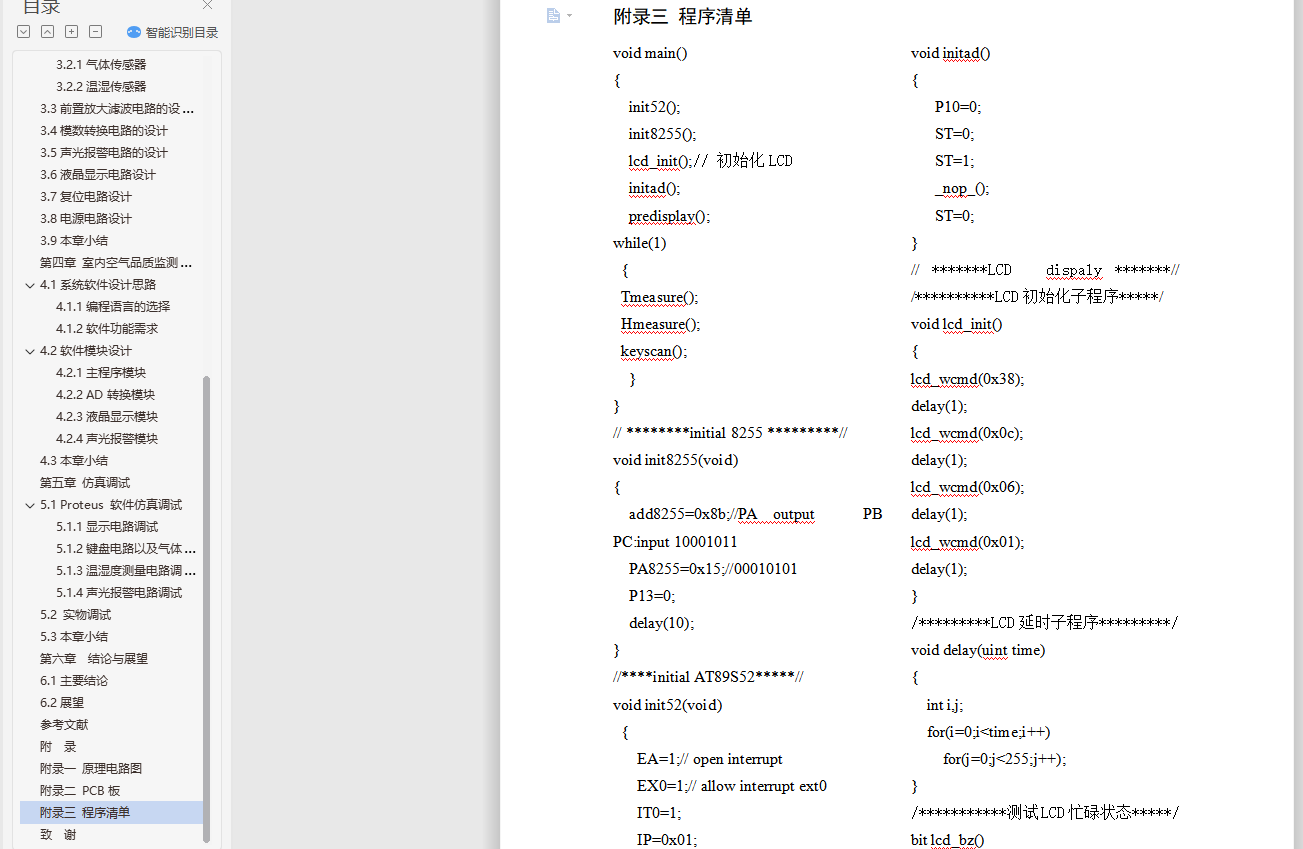
Task: Open 第六章 结论与展望 chapter
Action: pyautogui.click(x=94, y=659)
